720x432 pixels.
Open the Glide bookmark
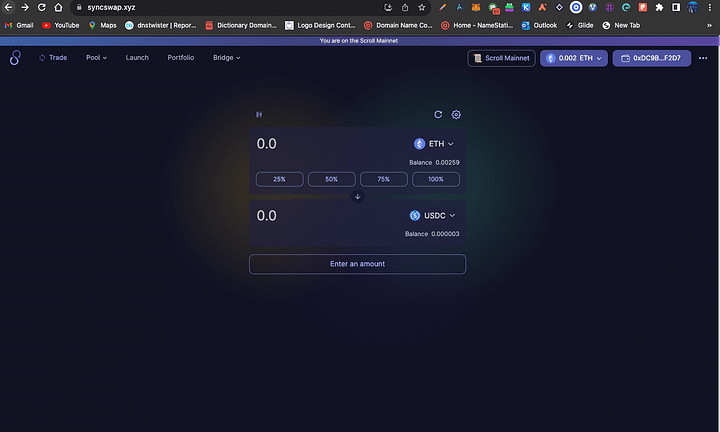[579, 25]
